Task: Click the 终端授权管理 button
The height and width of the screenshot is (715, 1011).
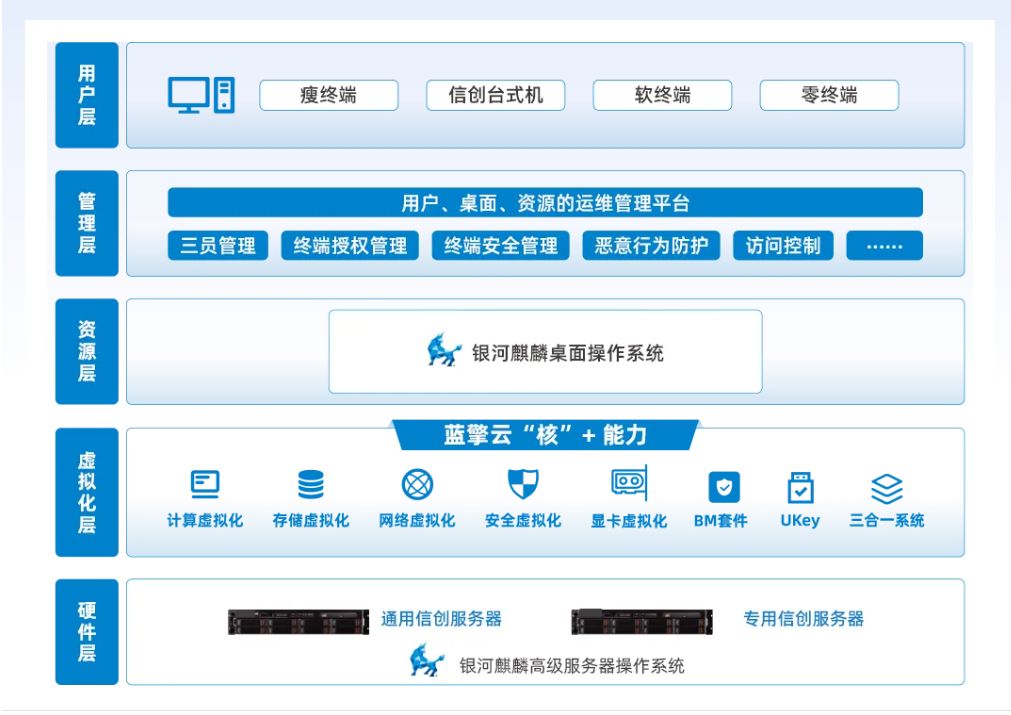Action: tap(350, 246)
